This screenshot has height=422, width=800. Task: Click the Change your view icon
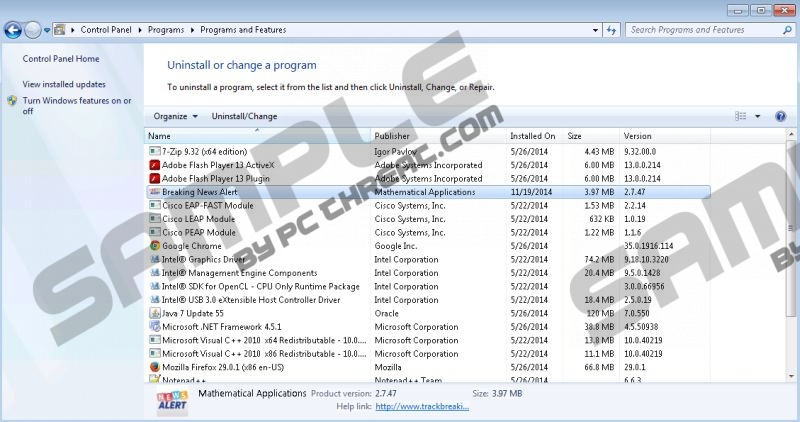(741, 117)
